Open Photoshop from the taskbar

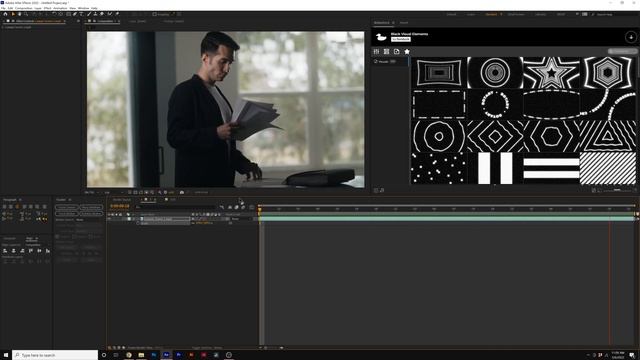tap(154, 355)
